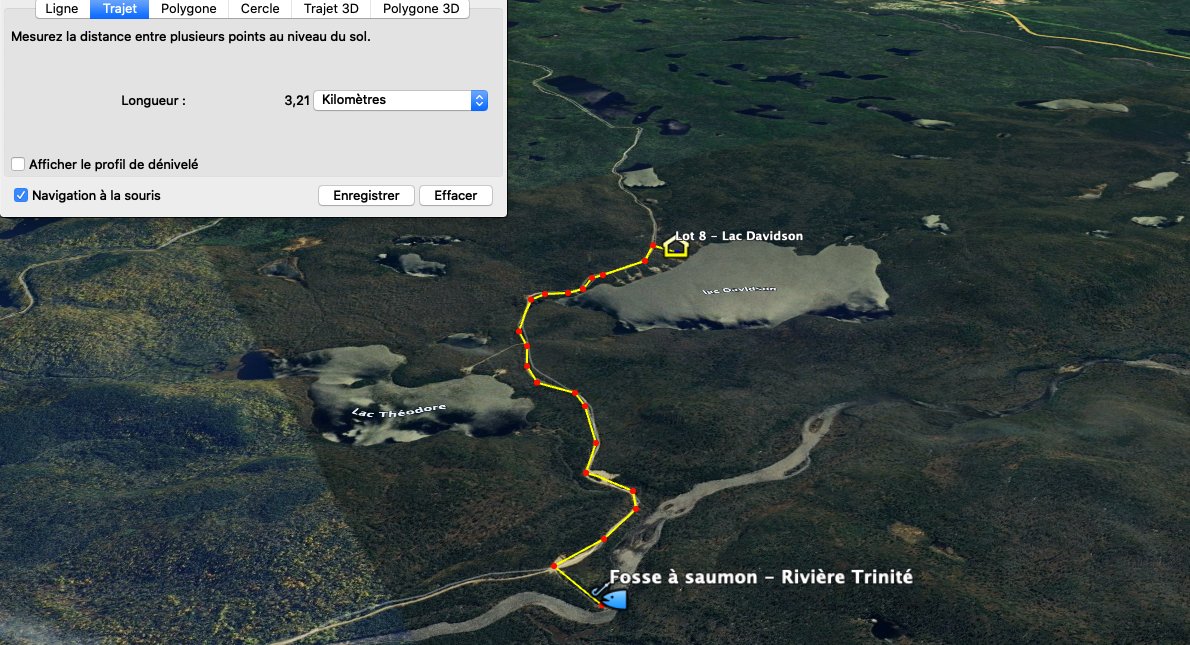Switch to the Ligne tab
1190x645 pixels.
[61, 9]
